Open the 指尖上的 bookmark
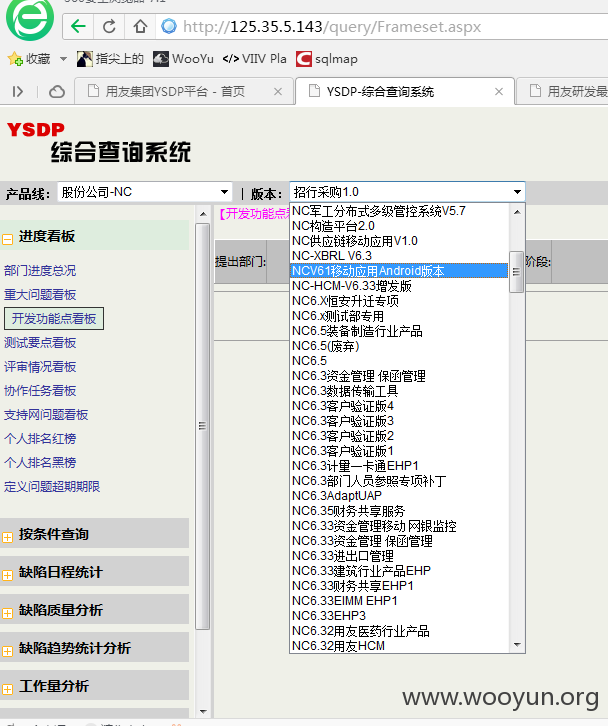608x726 pixels. point(110,59)
